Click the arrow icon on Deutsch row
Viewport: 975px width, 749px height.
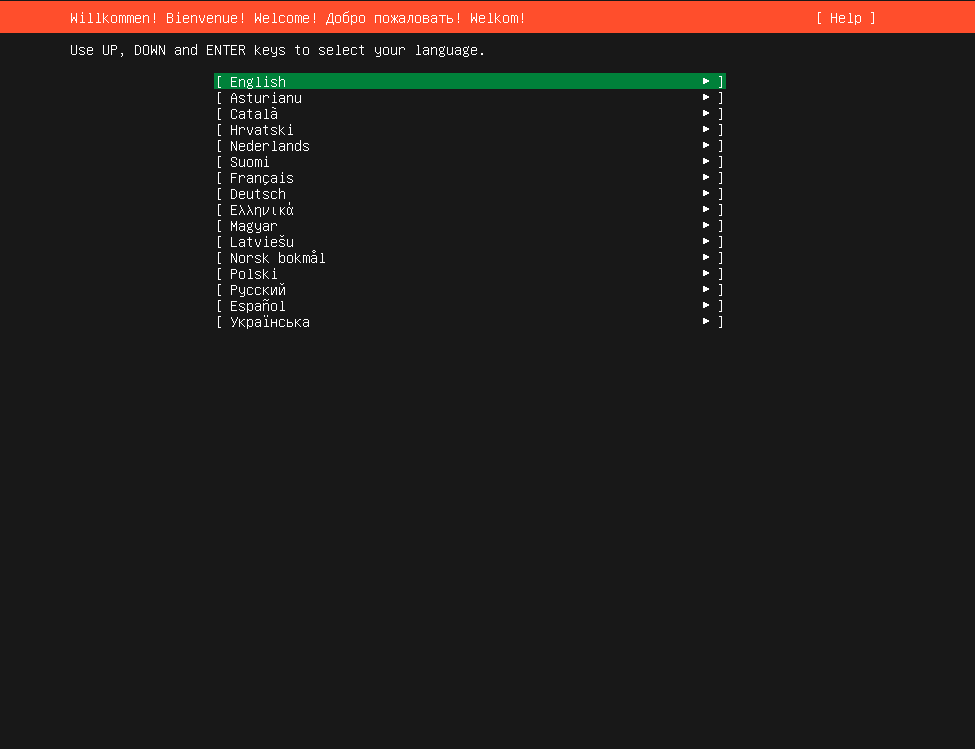(x=706, y=193)
